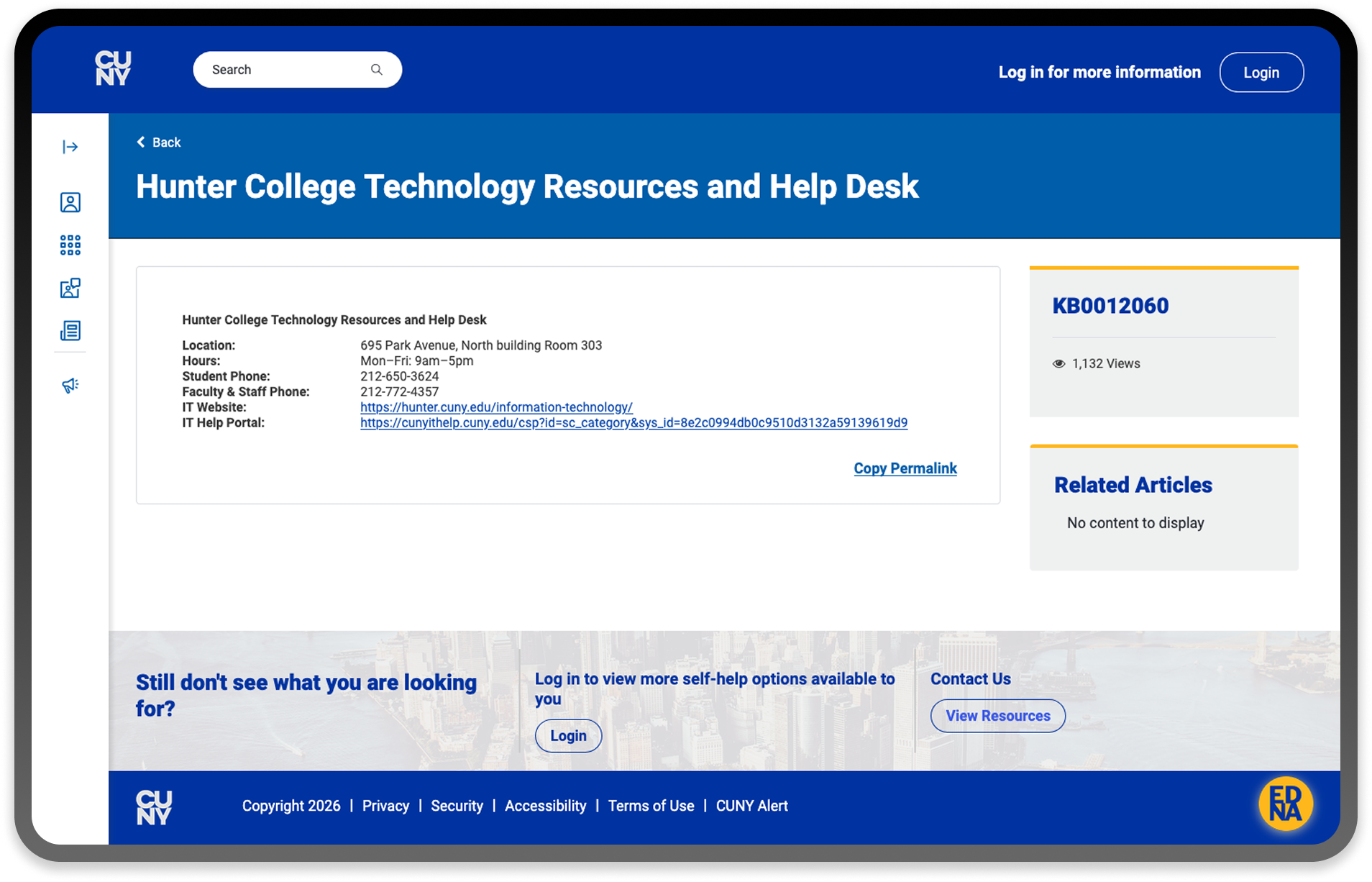Open the grid apps icon in the sidebar
1372x882 pixels.
pos(70,245)
